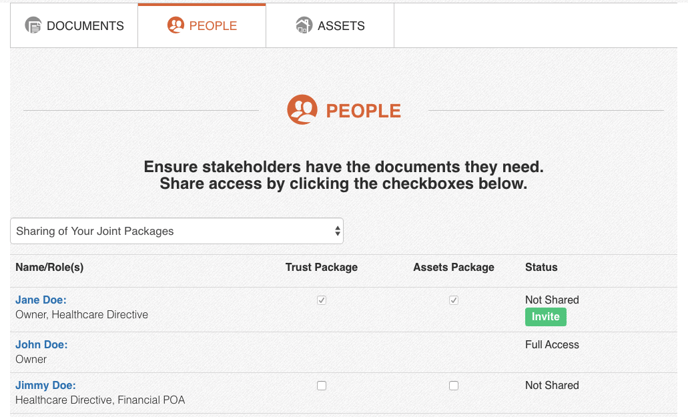688x417 pixels.
Task: Switch to the DOCUMENTS tab
Action: (74, 25)
